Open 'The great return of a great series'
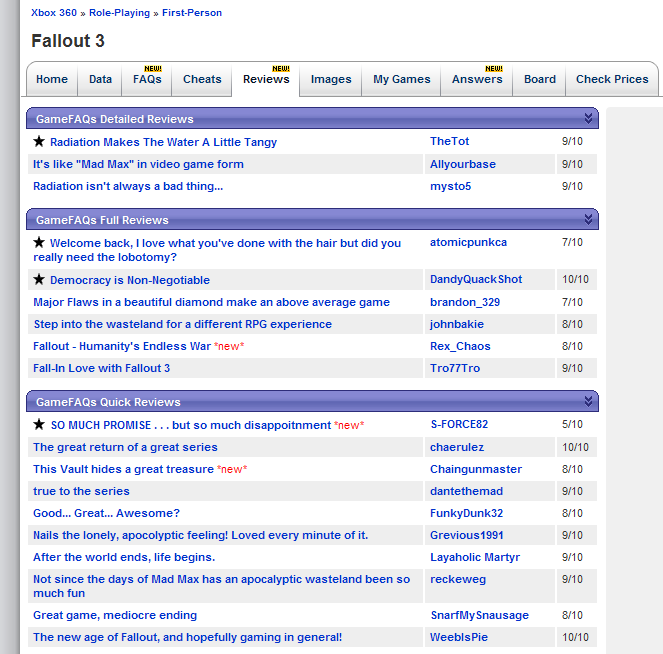Image resolution: width=663 pixels, height=654 pixels. [x=125, y=447]
